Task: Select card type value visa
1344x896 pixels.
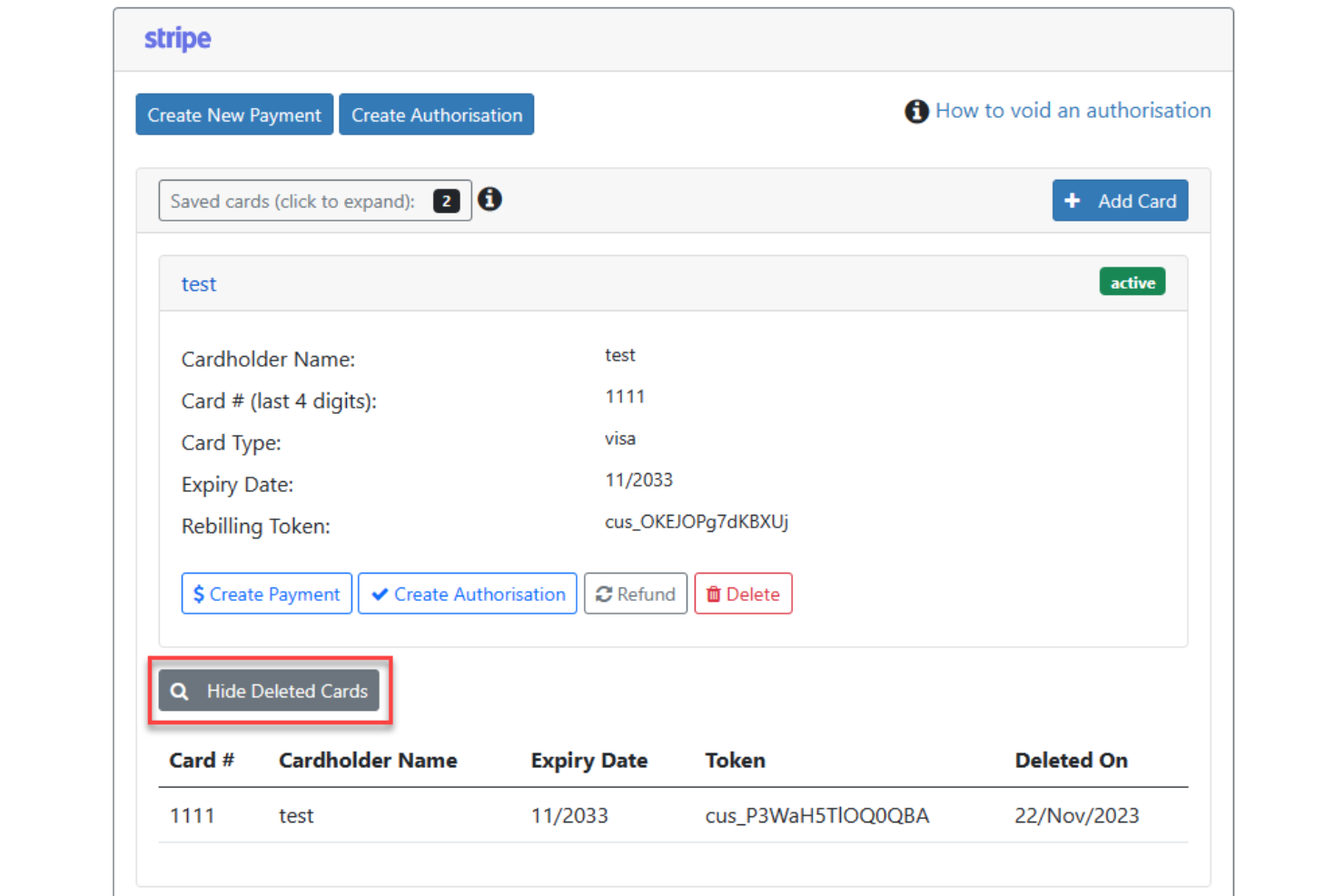Action: point(620,438)
